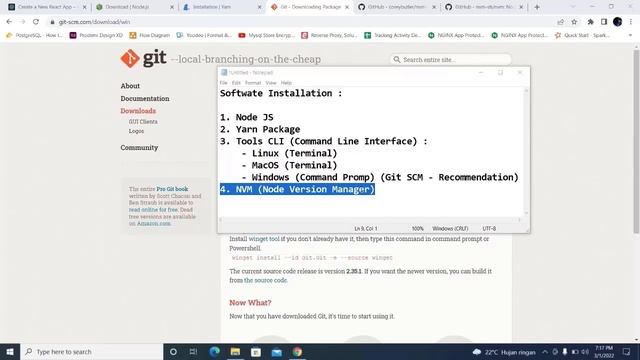Viewport: 640px width, 360px height.
Task: Open Notepad Format menu
Action: [x=253, y=83]
